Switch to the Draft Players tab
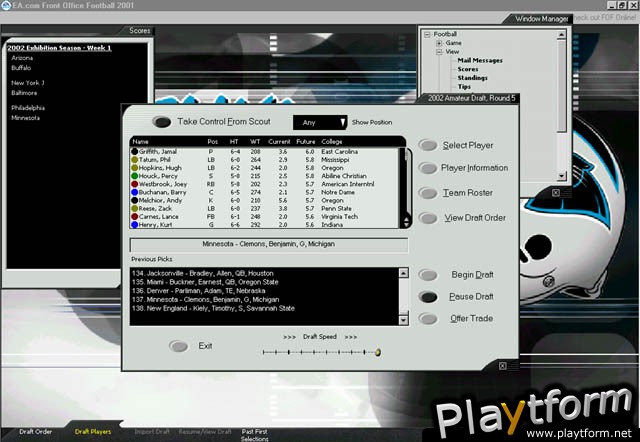 (93, 432)
